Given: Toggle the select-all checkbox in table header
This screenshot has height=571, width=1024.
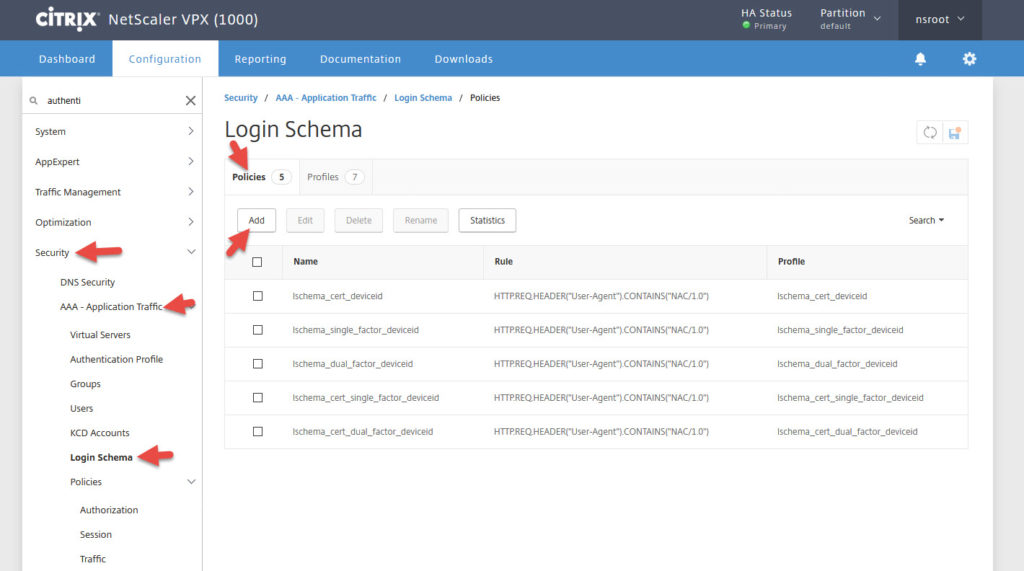Looking at the screenshot, I should (257, 262).
